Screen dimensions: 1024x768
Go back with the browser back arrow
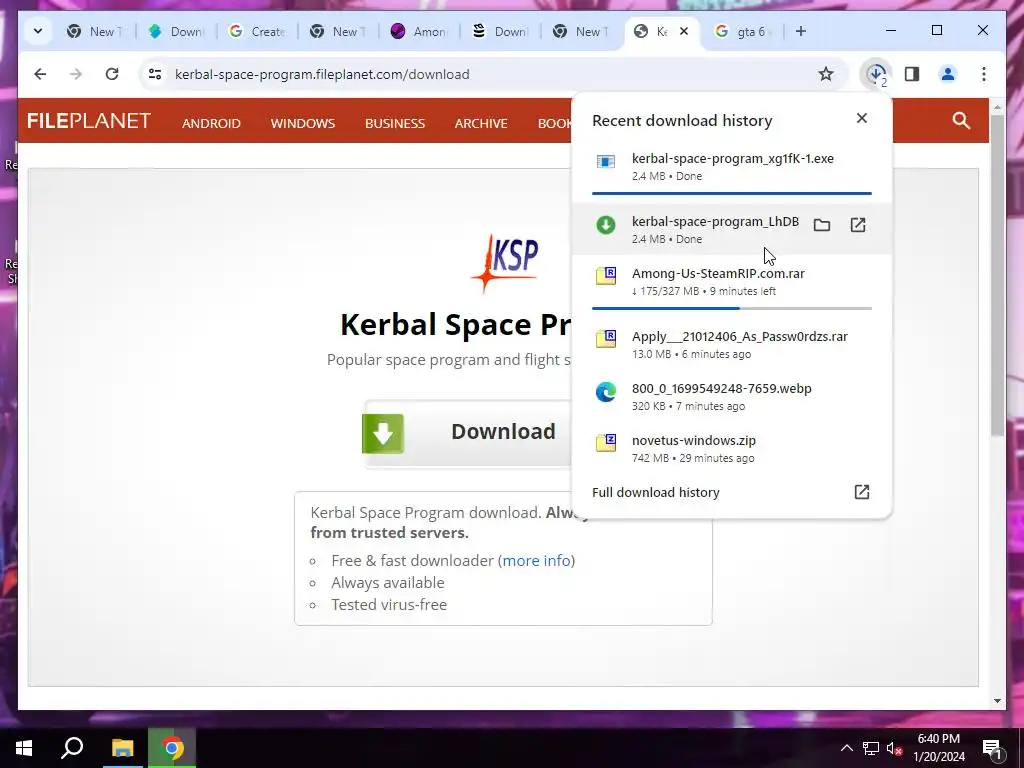pos(40,74)
